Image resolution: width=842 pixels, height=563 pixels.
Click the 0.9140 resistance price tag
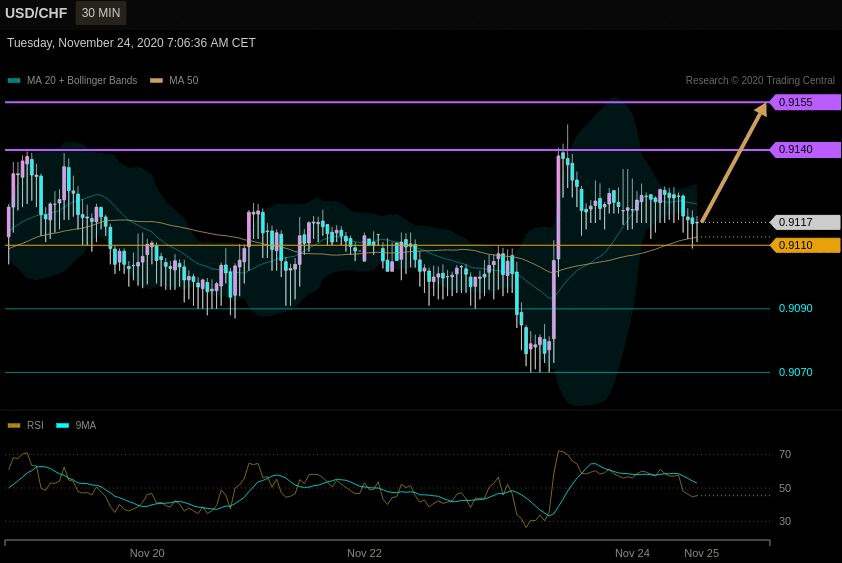point(805,149)
